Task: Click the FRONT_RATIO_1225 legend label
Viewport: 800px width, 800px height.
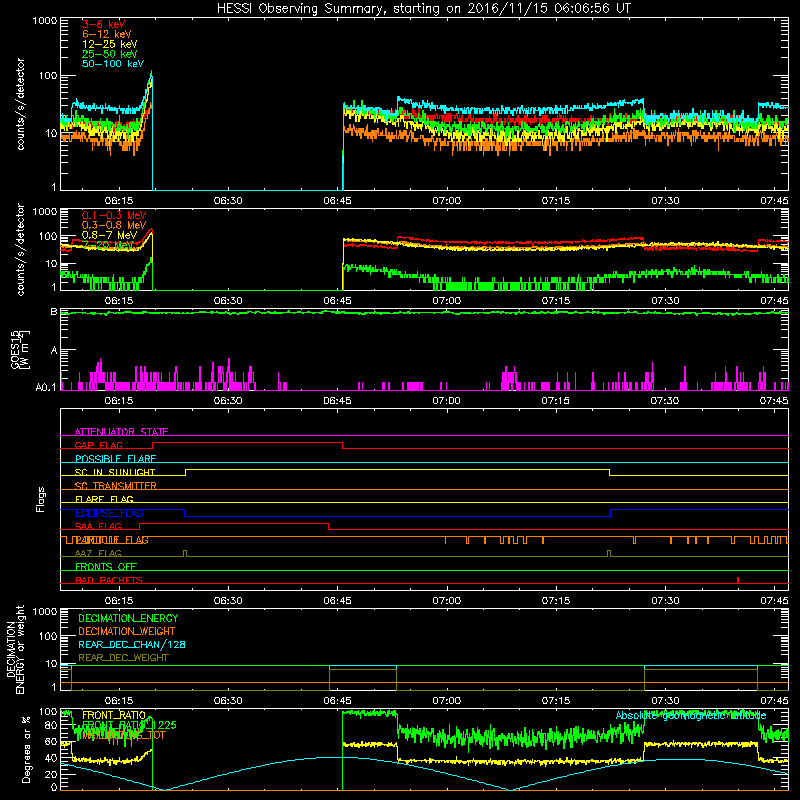Action: point(129,725)
